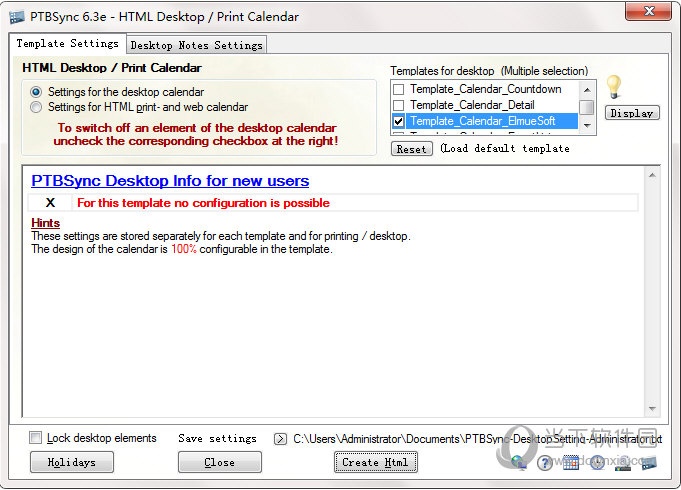
Task: Open help via the question mark icon
Action: click(x=545, y=463)
